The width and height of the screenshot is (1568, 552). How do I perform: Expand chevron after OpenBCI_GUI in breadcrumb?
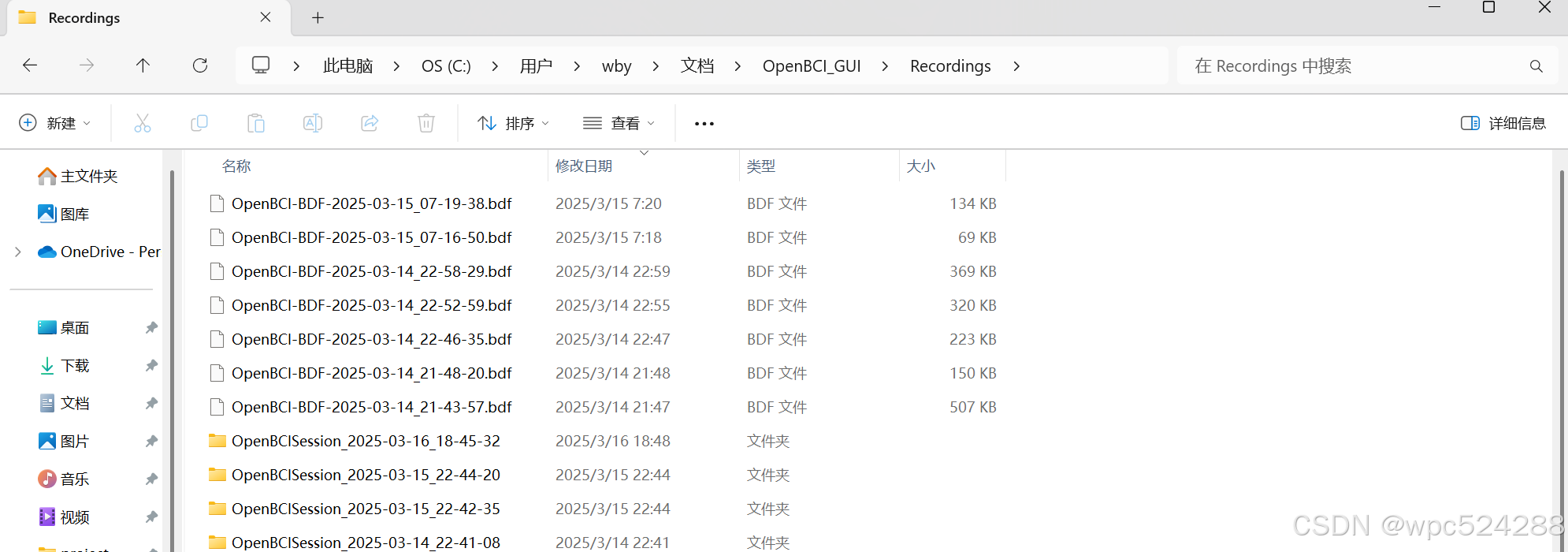[x=885, y=66]
